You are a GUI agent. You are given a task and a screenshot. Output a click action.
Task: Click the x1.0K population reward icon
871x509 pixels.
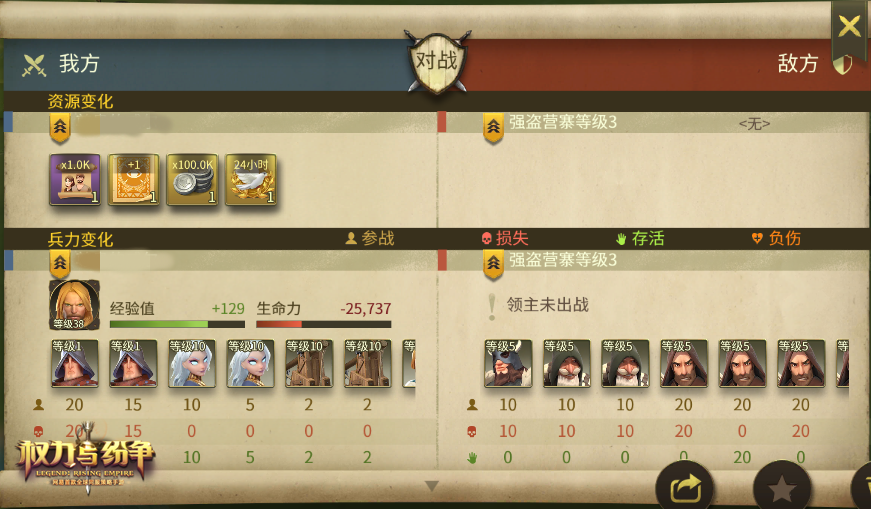pos(75,179)
